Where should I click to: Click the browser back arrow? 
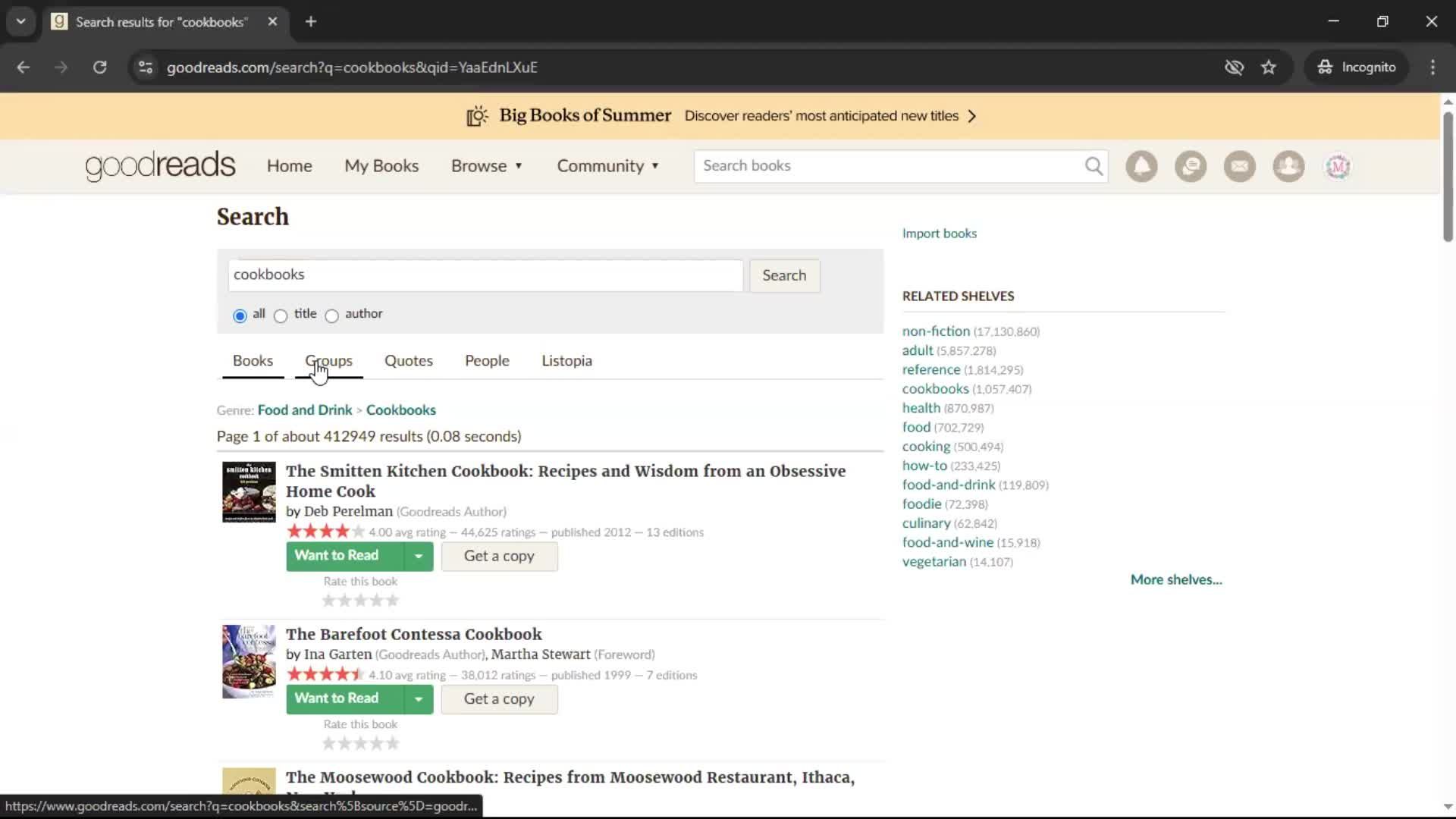click(x=24, y=67)
